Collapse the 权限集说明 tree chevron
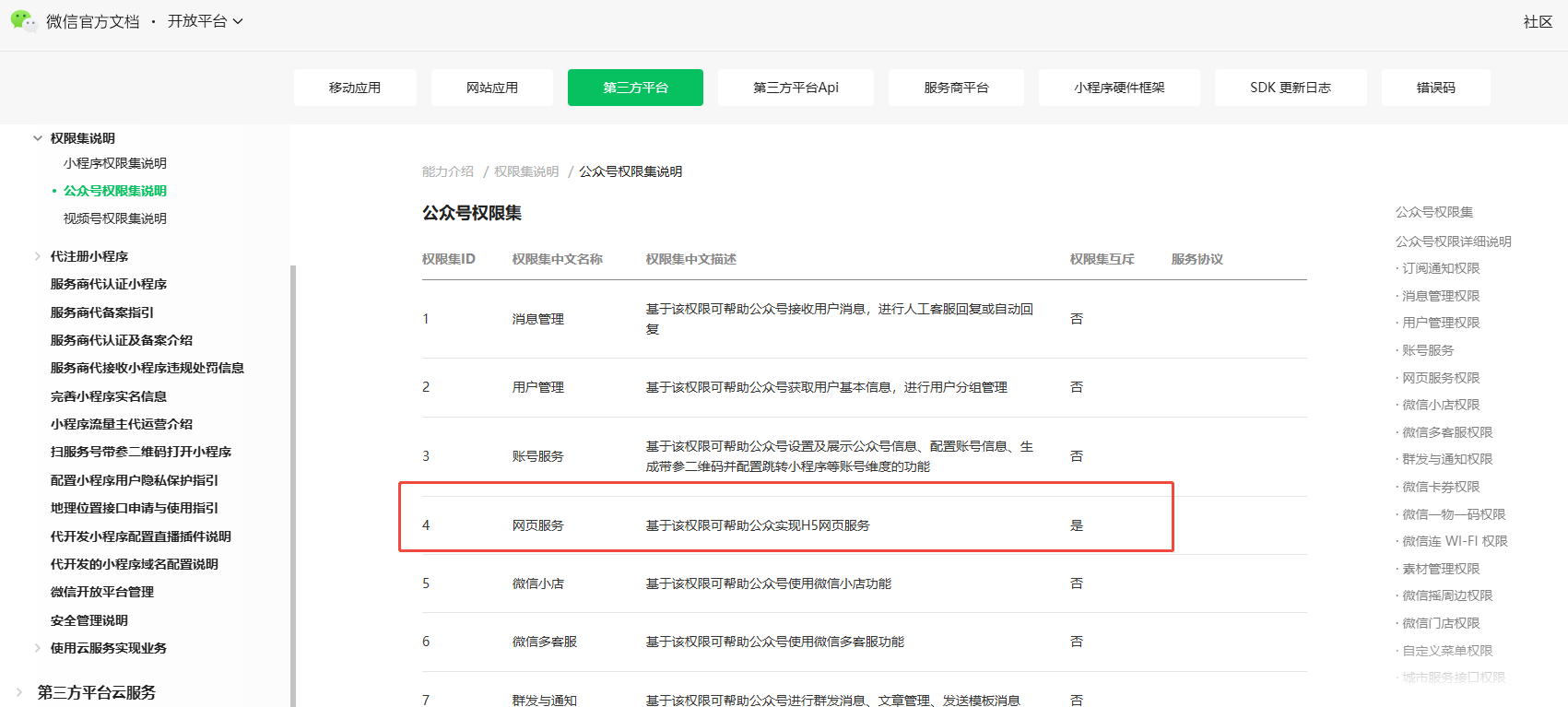The height and width of the screenshot is (707, 1568). pos(38,138)
